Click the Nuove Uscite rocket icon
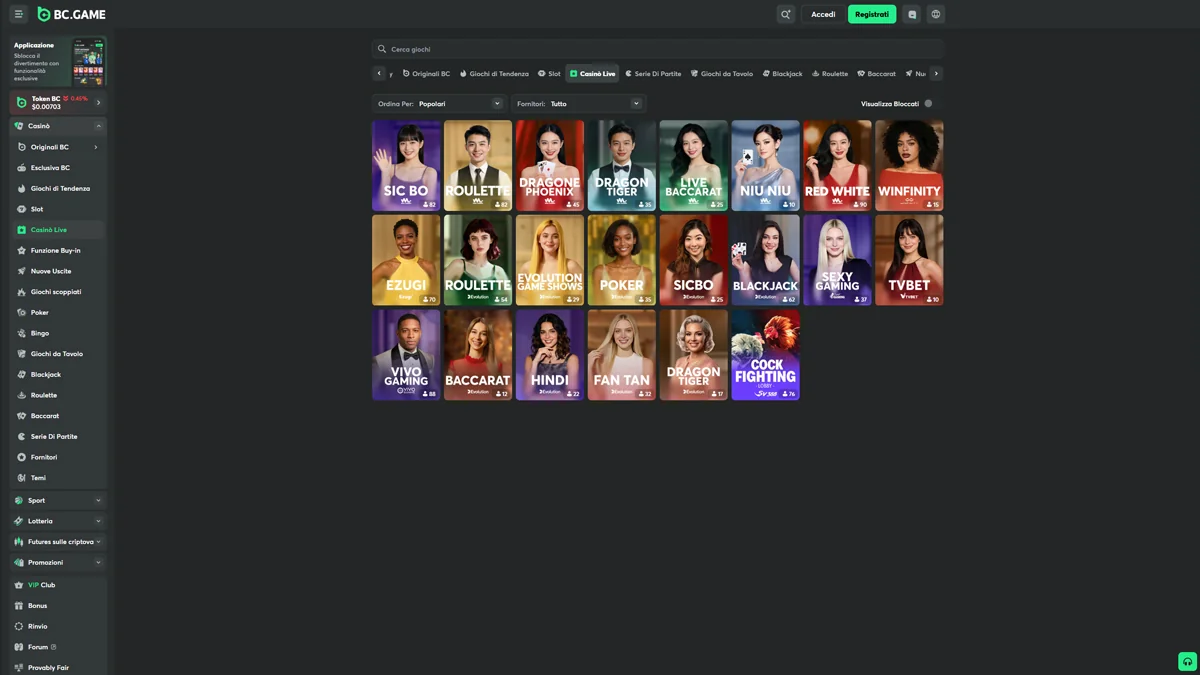Image resolution: width=1200 pixels, height=675 pixels. pyautogui.click(x=22, y=271)
